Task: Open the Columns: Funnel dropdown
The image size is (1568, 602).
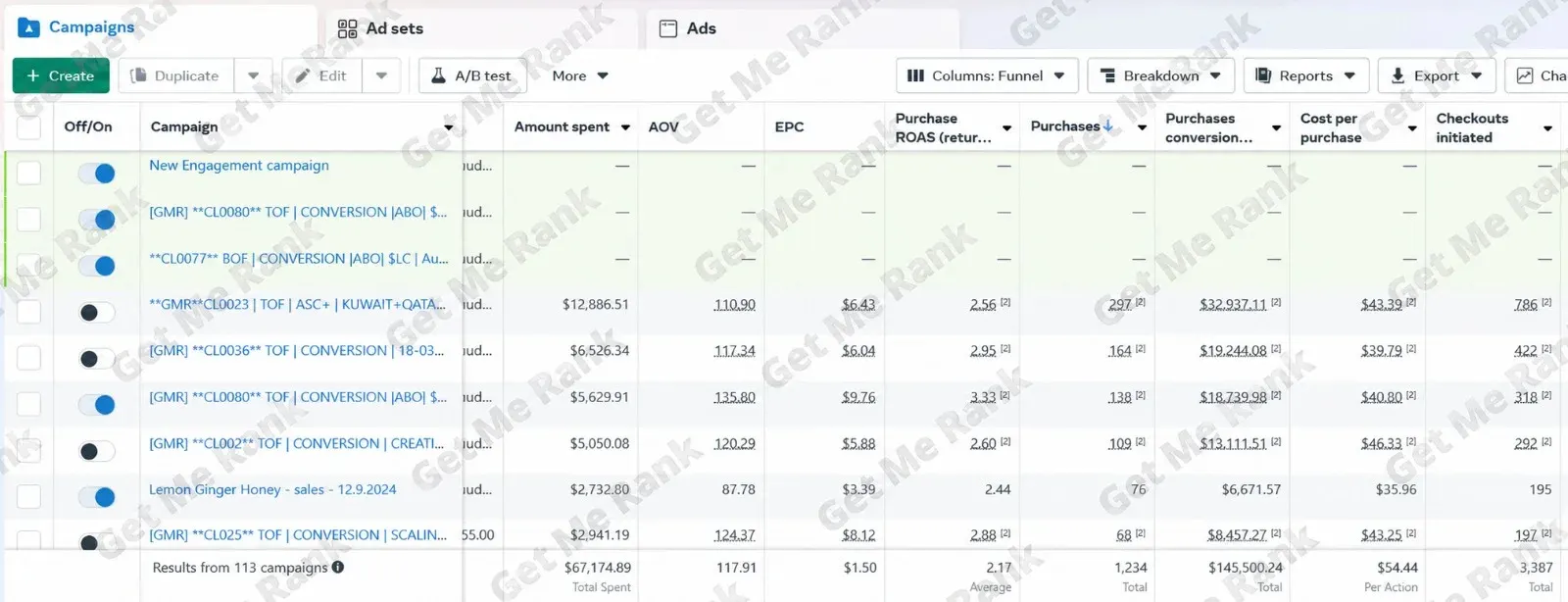Action: click(987, 75)
